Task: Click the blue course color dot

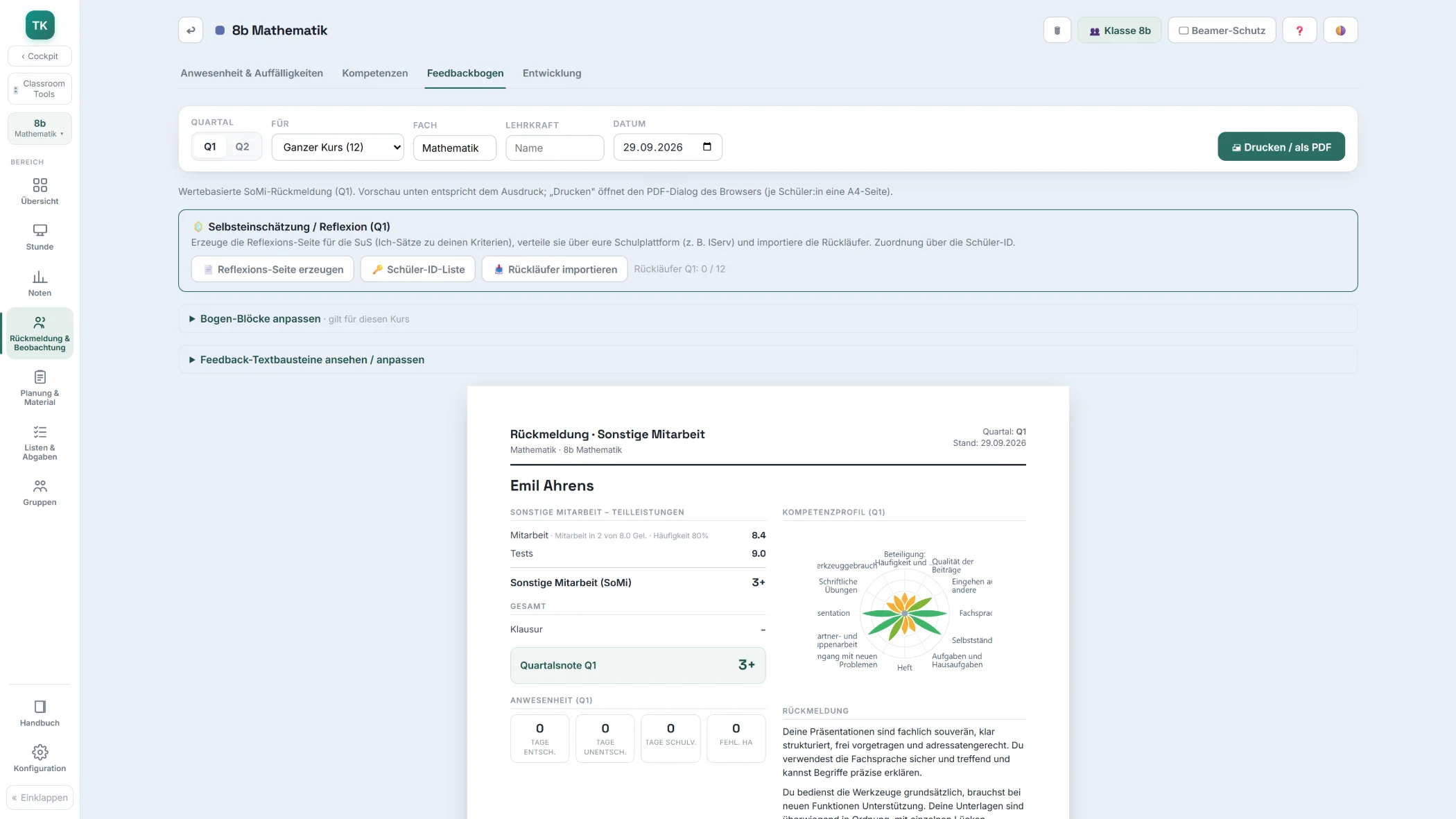Action: tap(220, 31)
